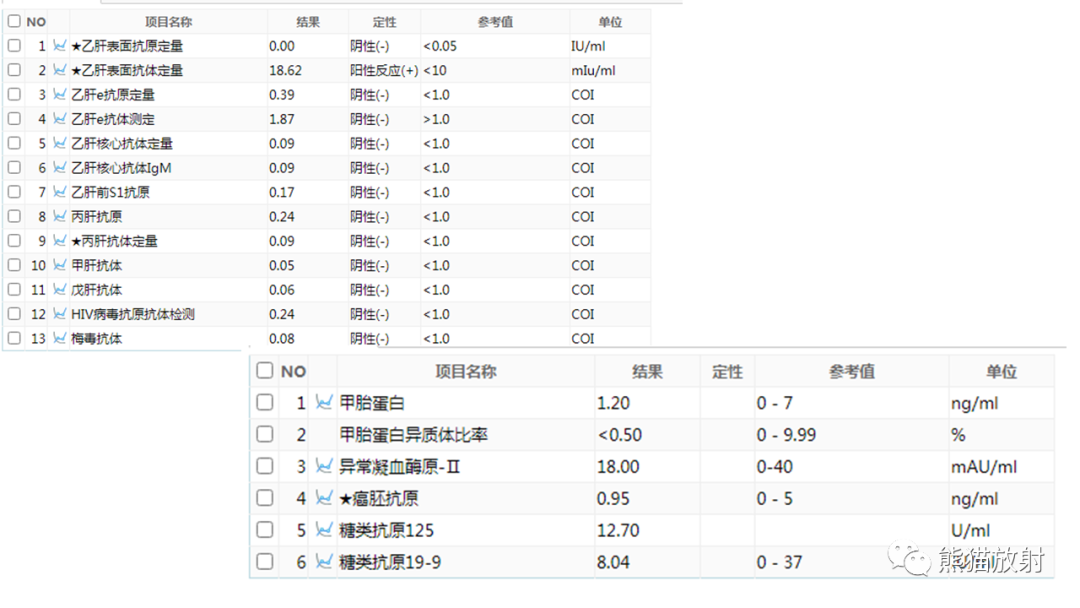Click 参考值 column header in tumor marker table
This screenshot has height=608, width=1080.
click(x=852, y=372)
